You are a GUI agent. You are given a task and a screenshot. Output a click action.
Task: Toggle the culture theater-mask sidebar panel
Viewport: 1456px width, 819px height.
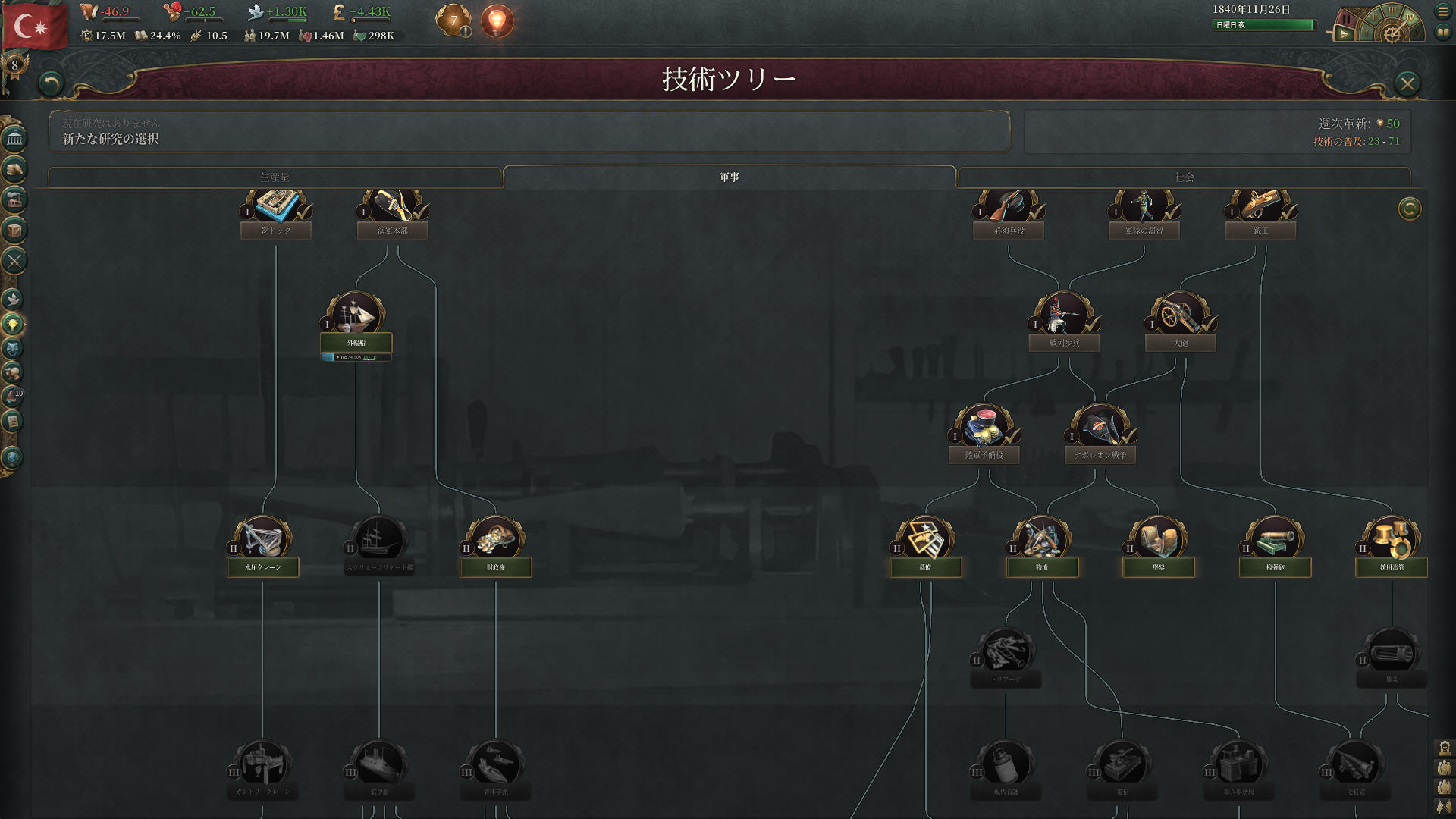[12, 349]
